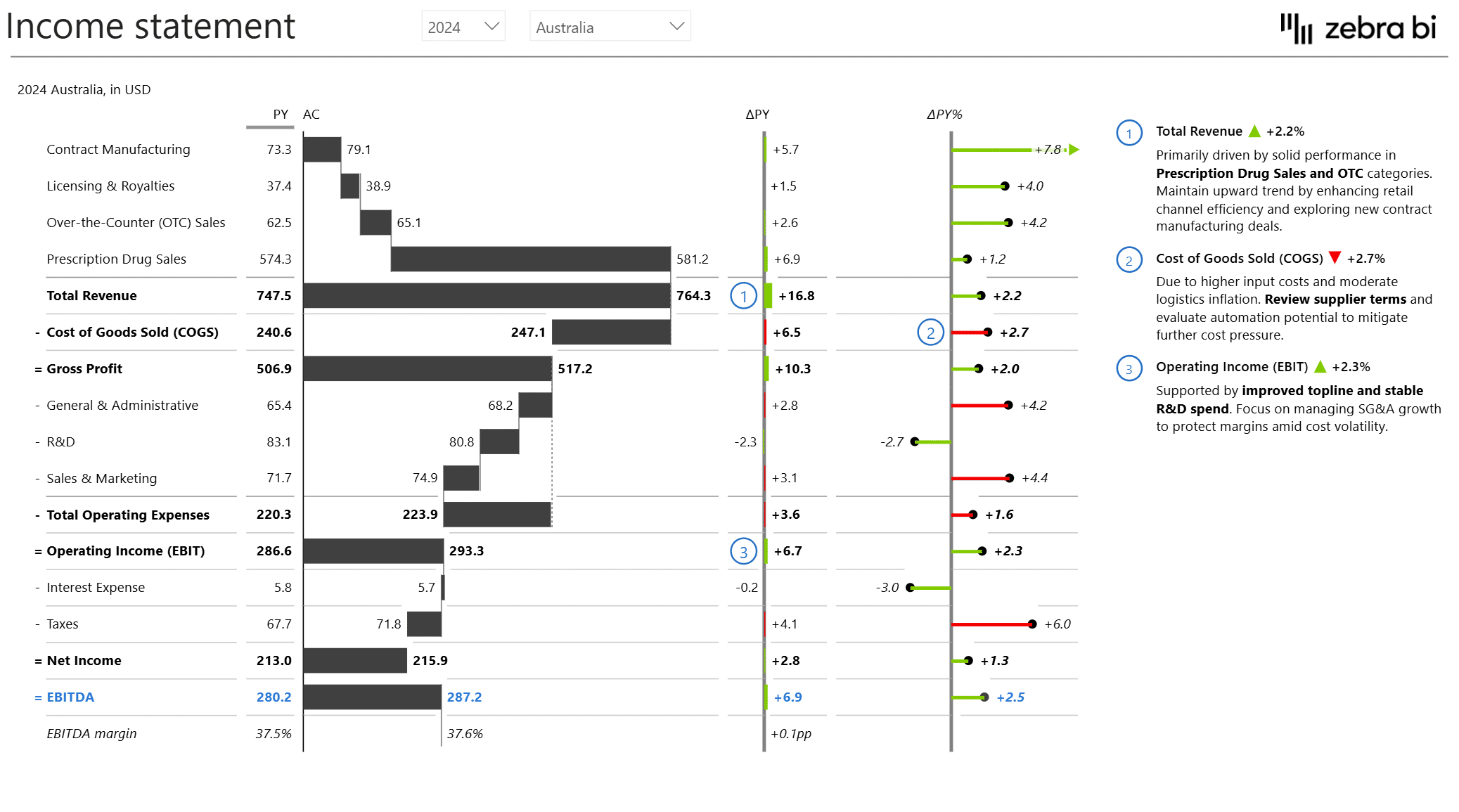Open the Australia country dropdown
1459x812 pixels.
[x=609, y=26]
